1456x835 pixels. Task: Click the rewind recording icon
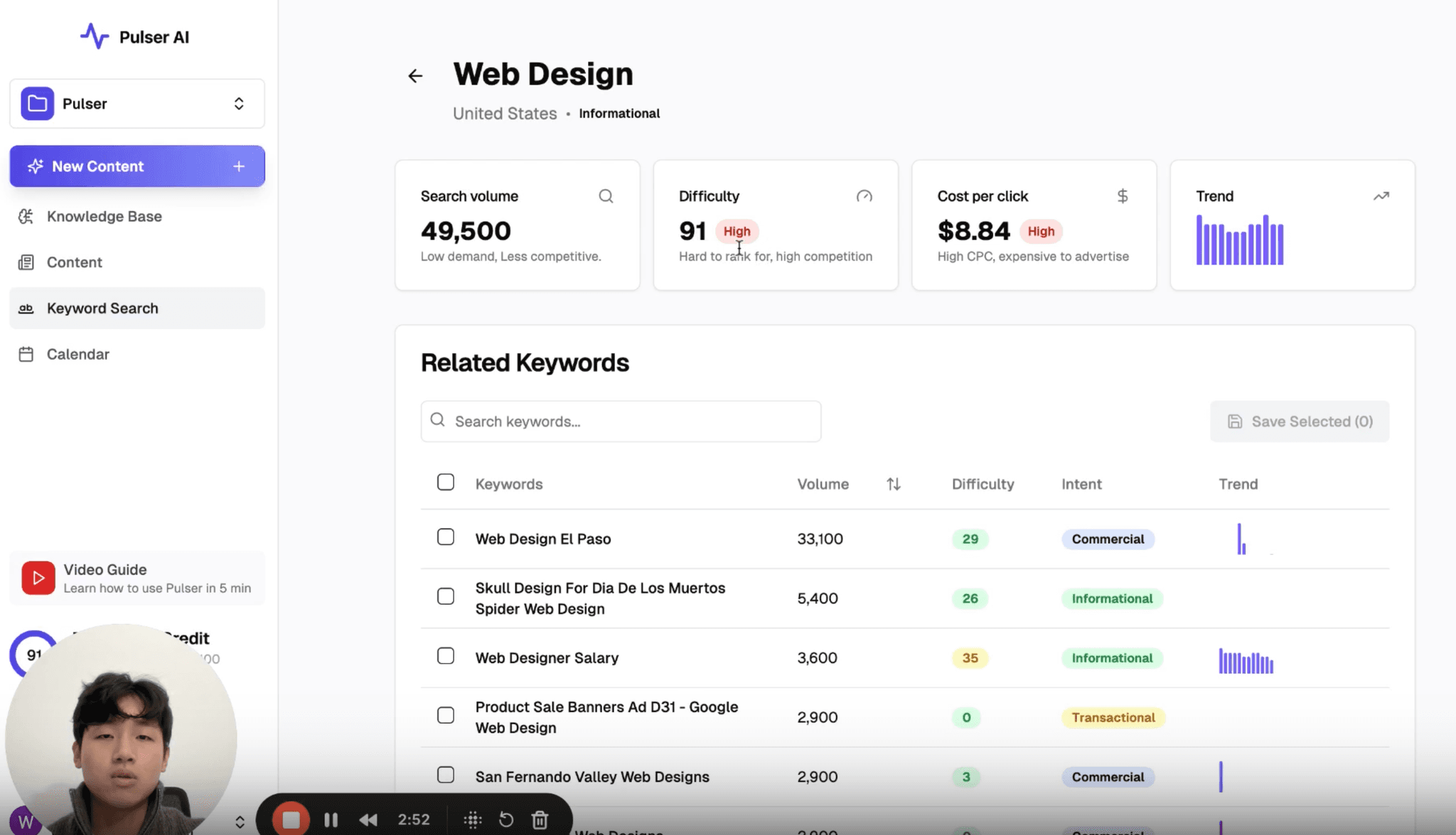click(x=368, y=819)
